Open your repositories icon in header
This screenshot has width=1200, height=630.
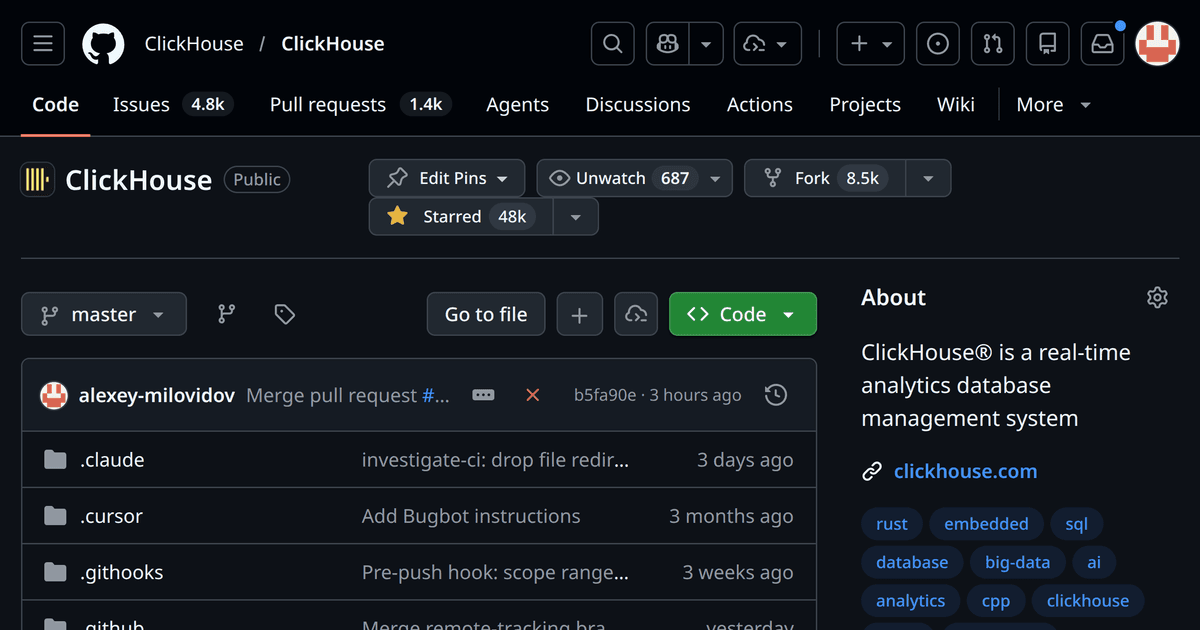point(1047,44)
